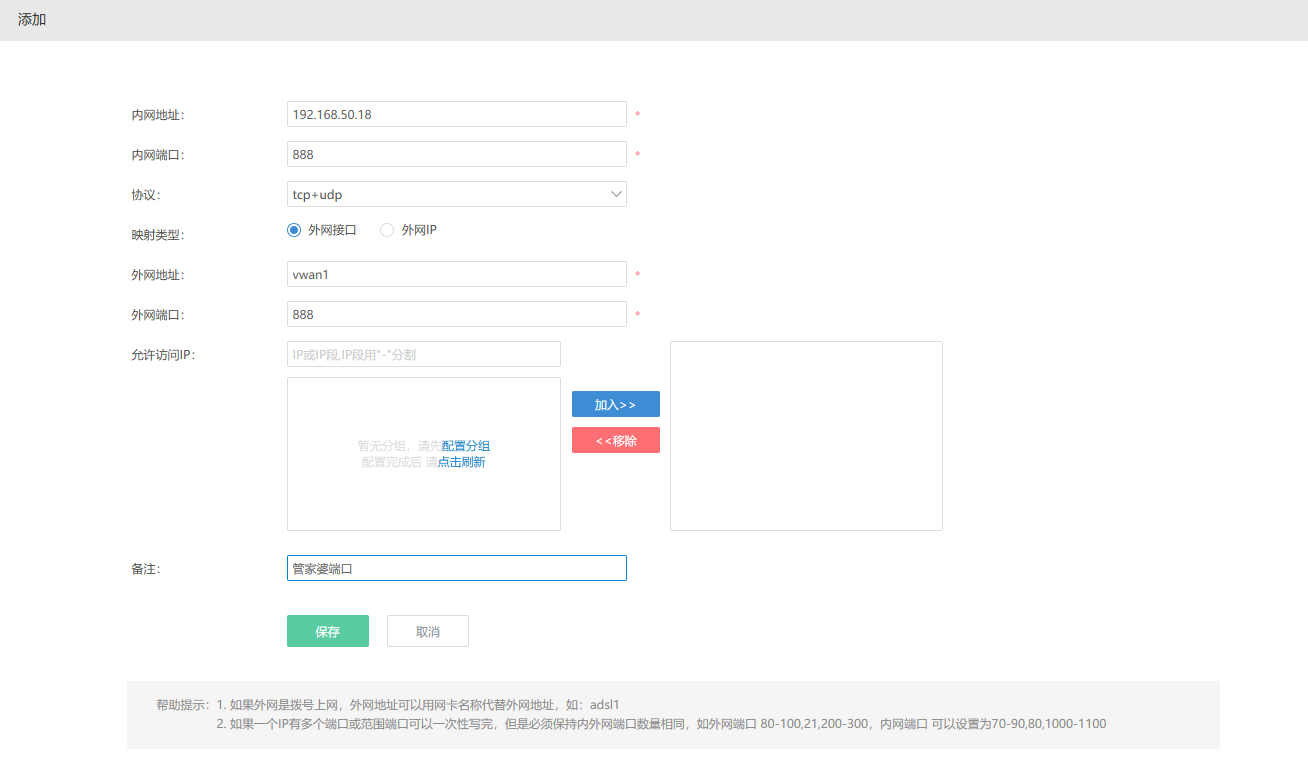
Task: Select the 外网IP radio button
Action: click(387, 230)
